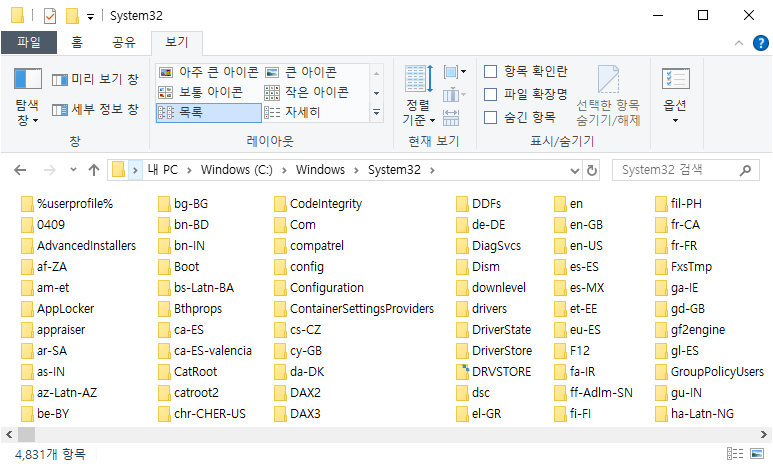Image resolution: width=773 pixels, height=467 pixels.
Task: Open the address bar history dropdown
Action: [x=575, y=171]
